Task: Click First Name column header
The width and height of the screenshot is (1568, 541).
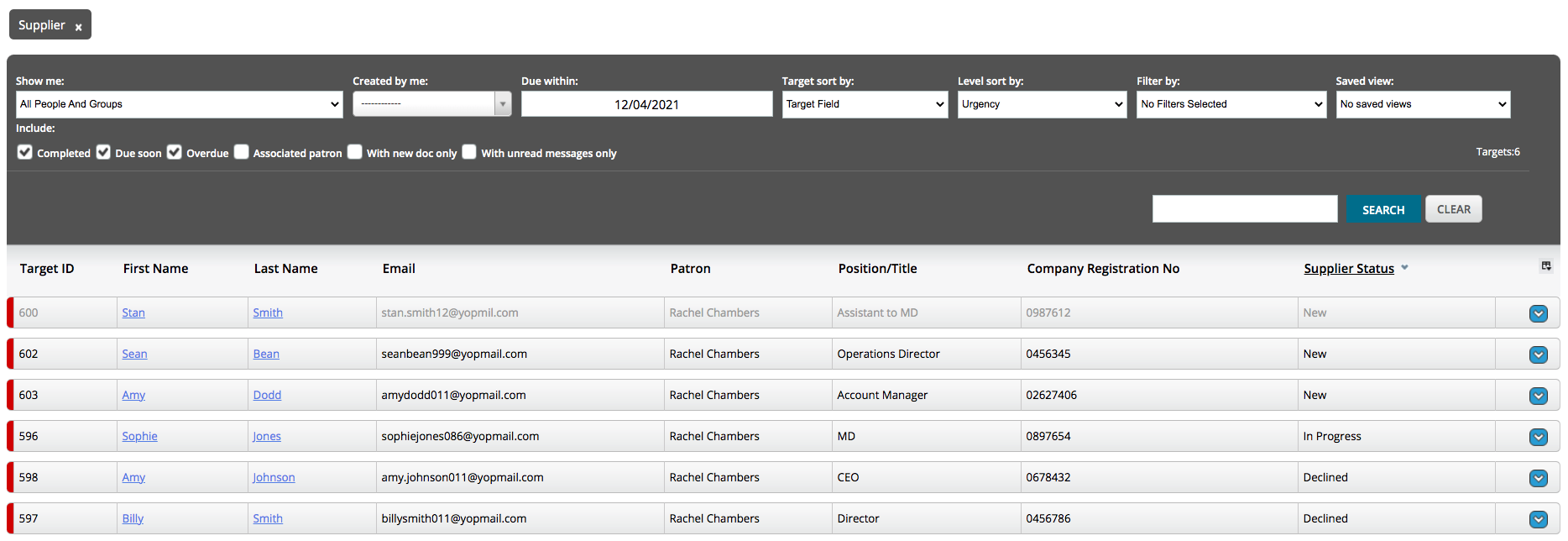Action: [155, 269]
